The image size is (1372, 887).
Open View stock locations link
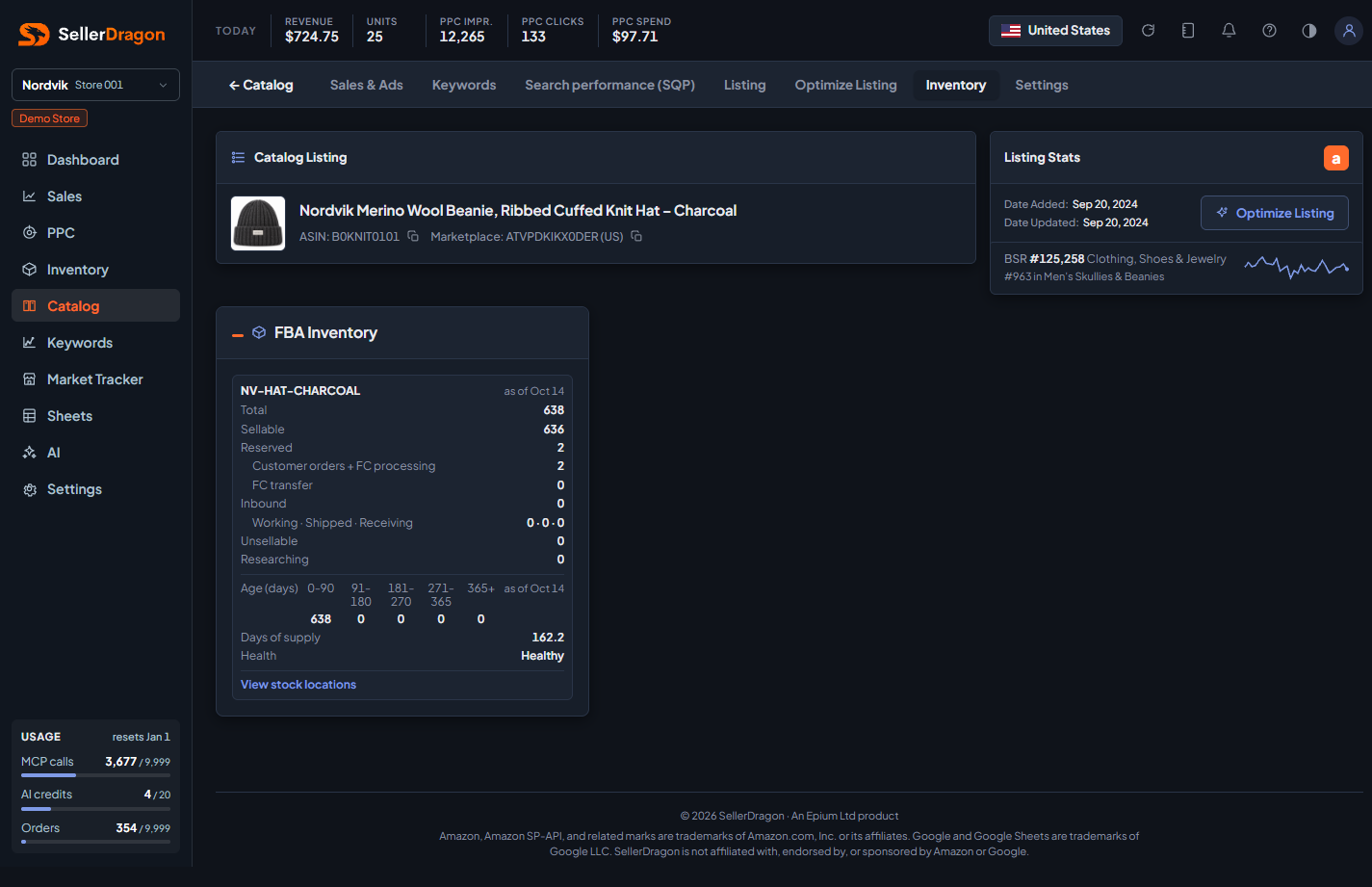[298, 685]
